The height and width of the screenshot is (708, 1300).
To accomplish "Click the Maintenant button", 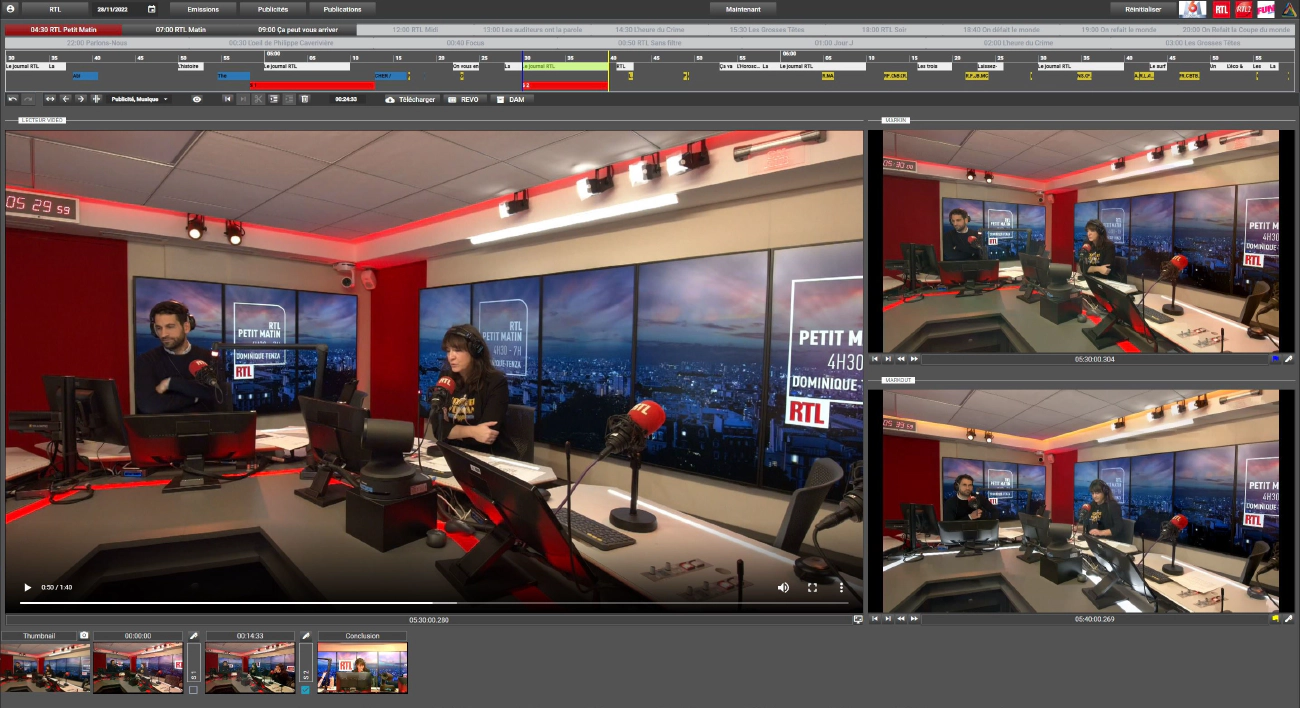I will pos(743,8).
